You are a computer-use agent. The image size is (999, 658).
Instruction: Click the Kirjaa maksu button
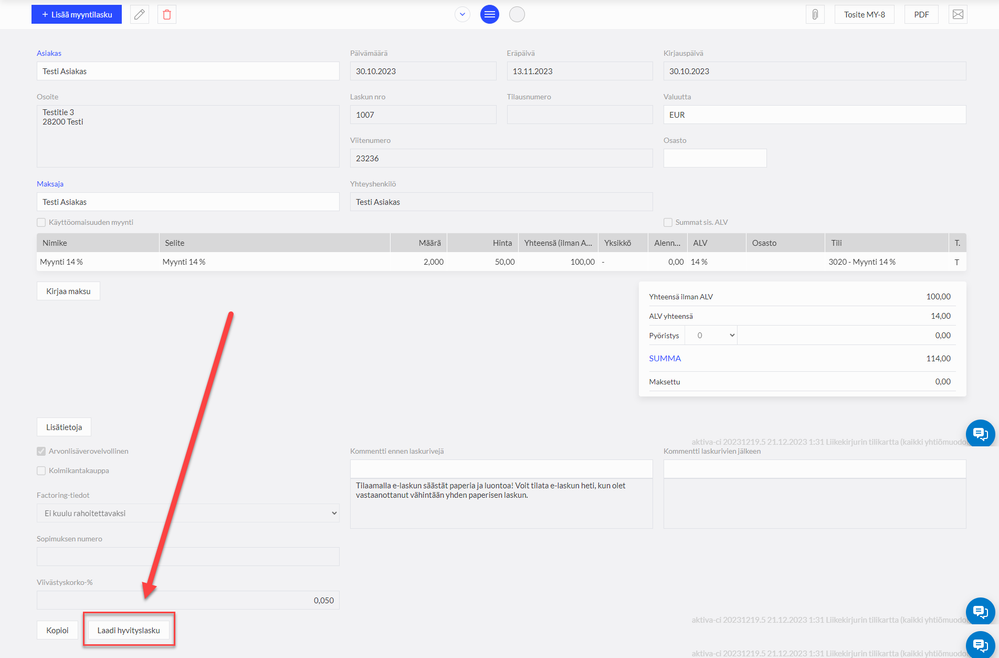click(68, 291)
